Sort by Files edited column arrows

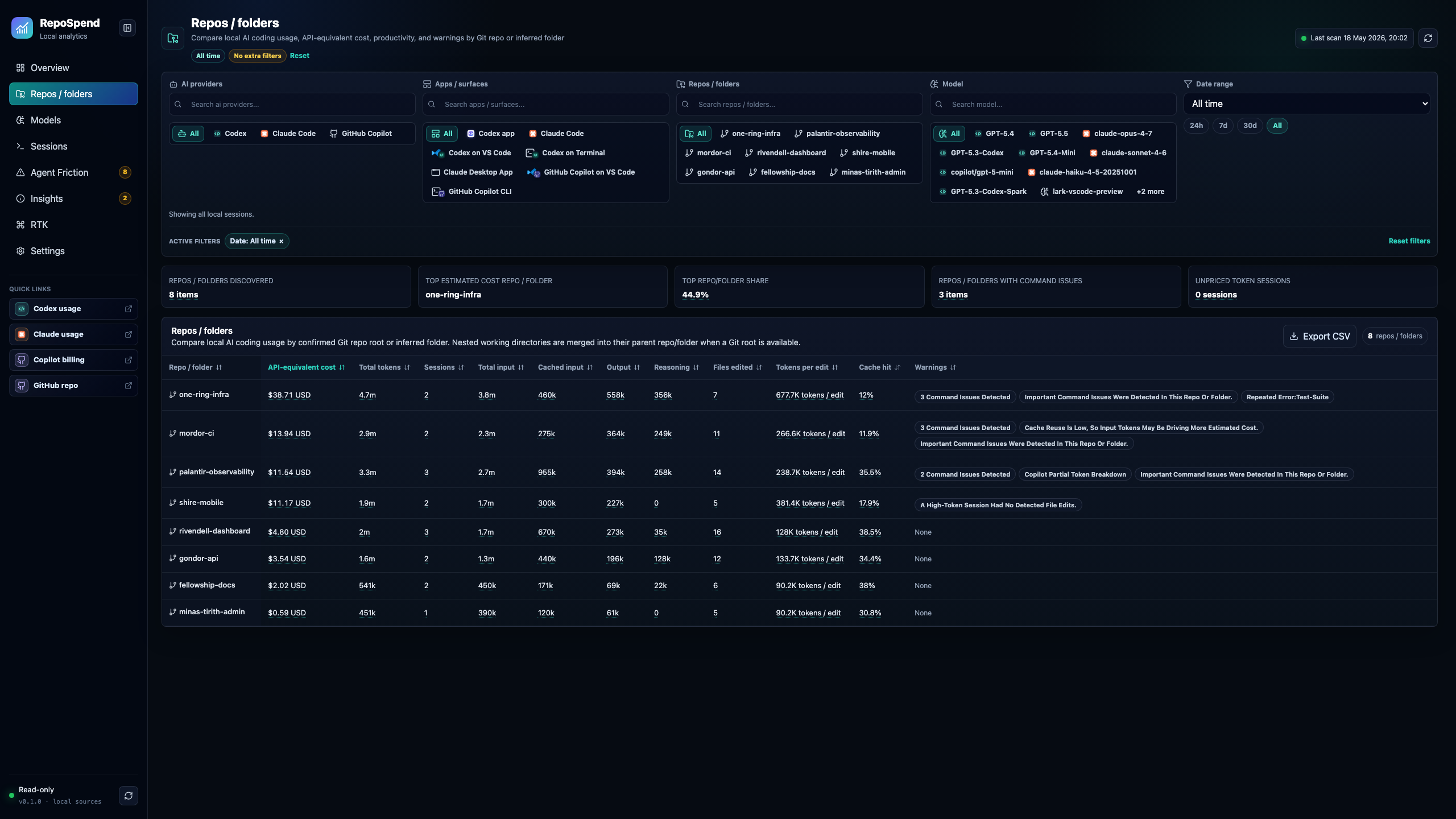[759, 367]
